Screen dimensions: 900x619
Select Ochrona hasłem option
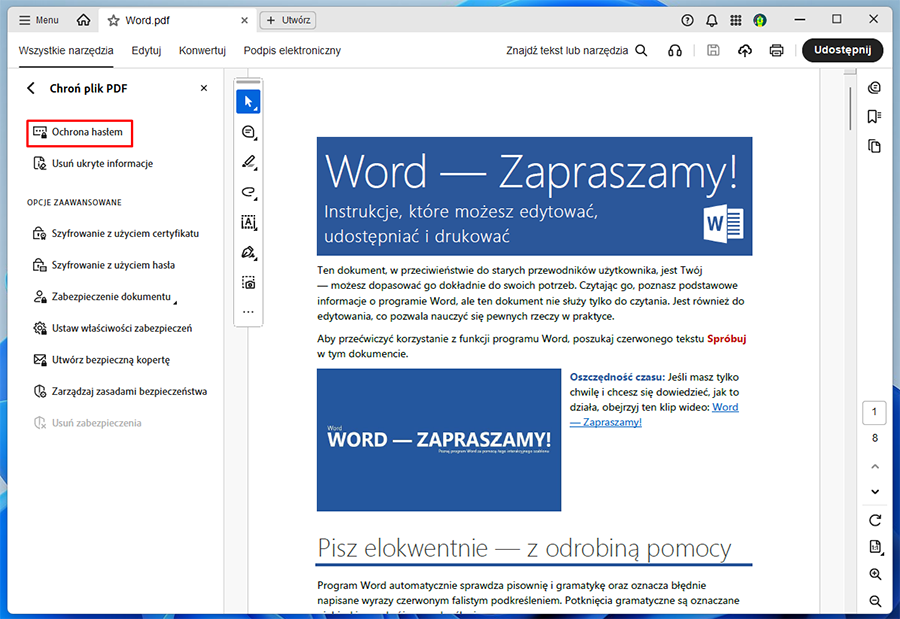[80, 133]
